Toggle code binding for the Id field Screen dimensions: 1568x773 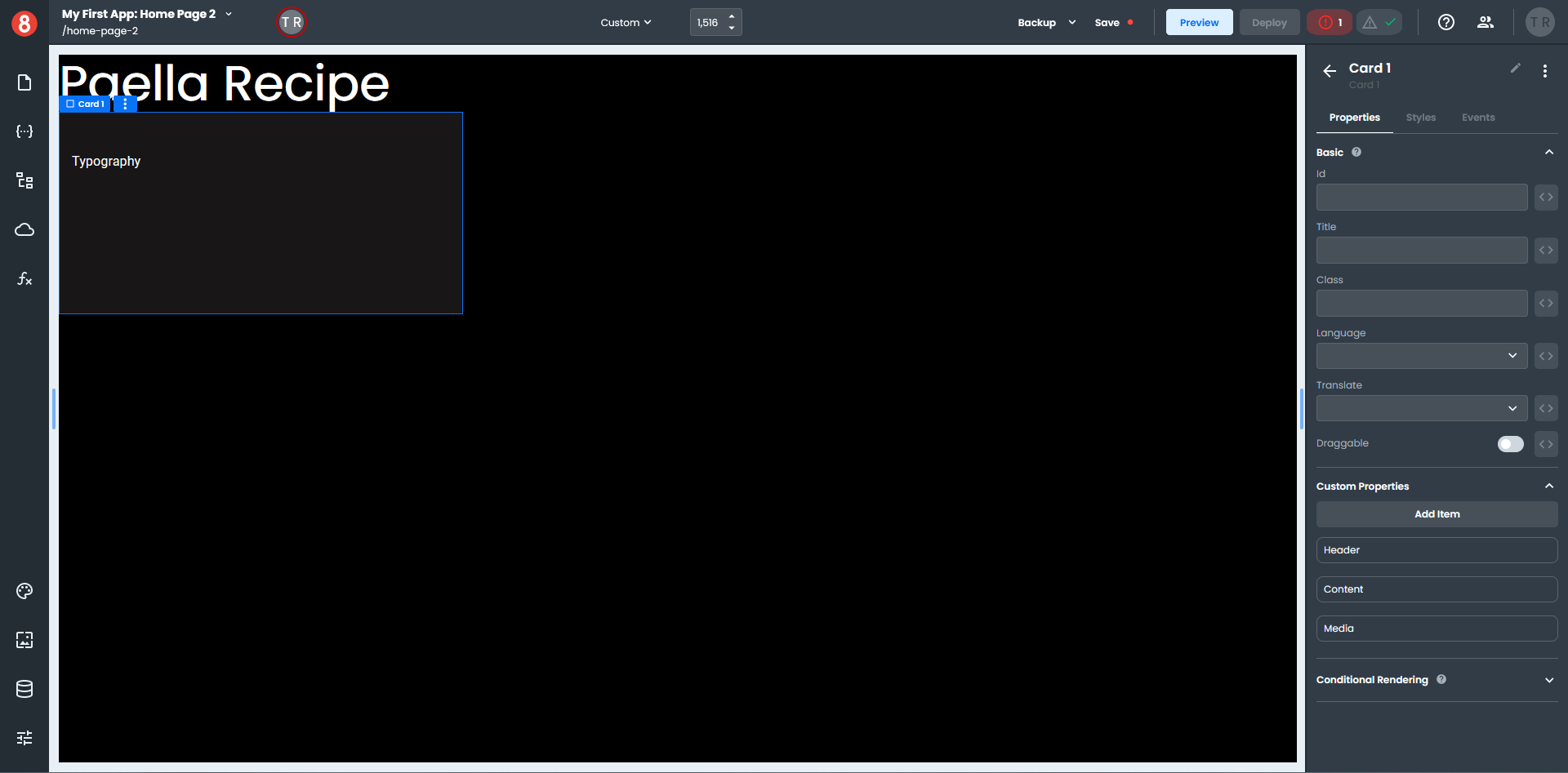1546,198
